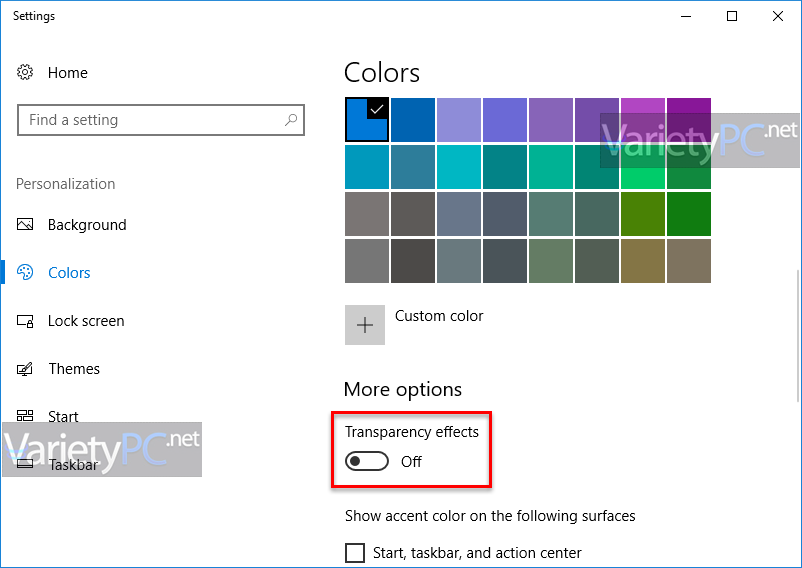The image size is (802, 568).
Task: Go to the Themes page
Action: (74, 369)
